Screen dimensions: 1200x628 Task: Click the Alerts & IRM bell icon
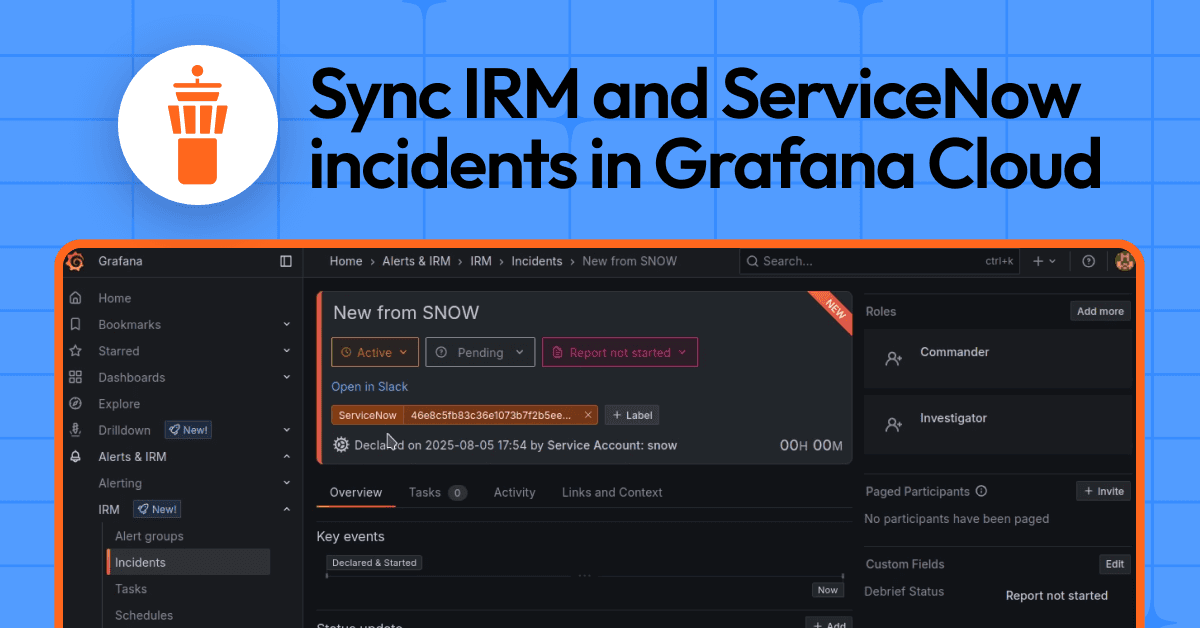click(x=75, y=456)
